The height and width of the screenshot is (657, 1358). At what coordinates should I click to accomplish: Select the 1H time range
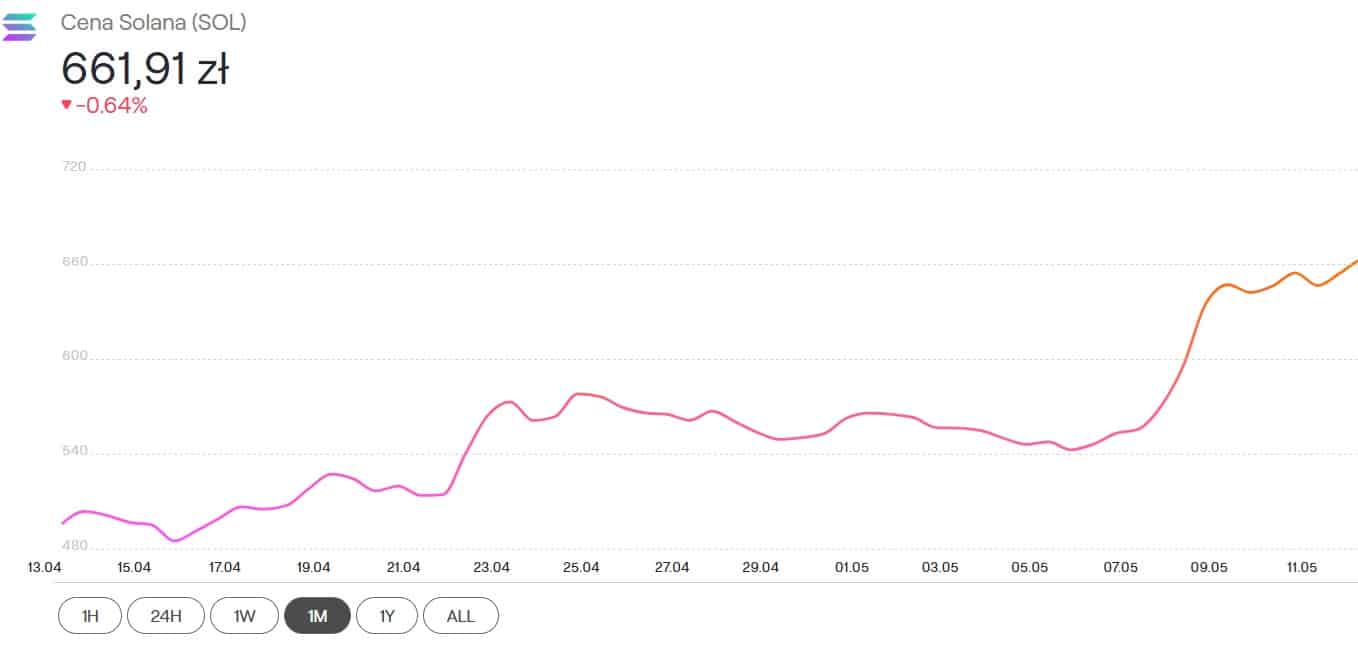[90, 616]
